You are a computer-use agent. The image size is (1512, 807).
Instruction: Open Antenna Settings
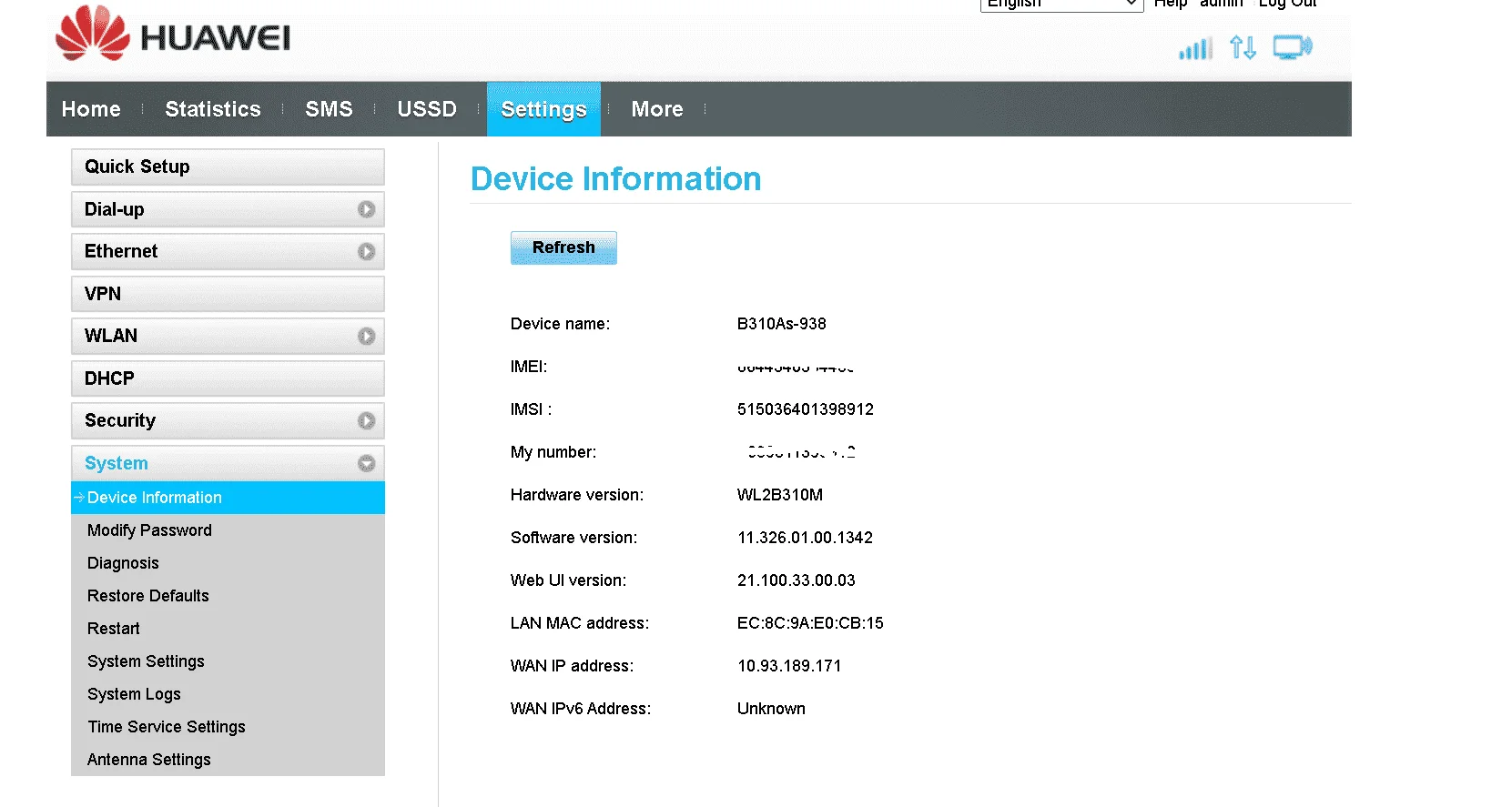pyautogui.click(x=149, y=760)
